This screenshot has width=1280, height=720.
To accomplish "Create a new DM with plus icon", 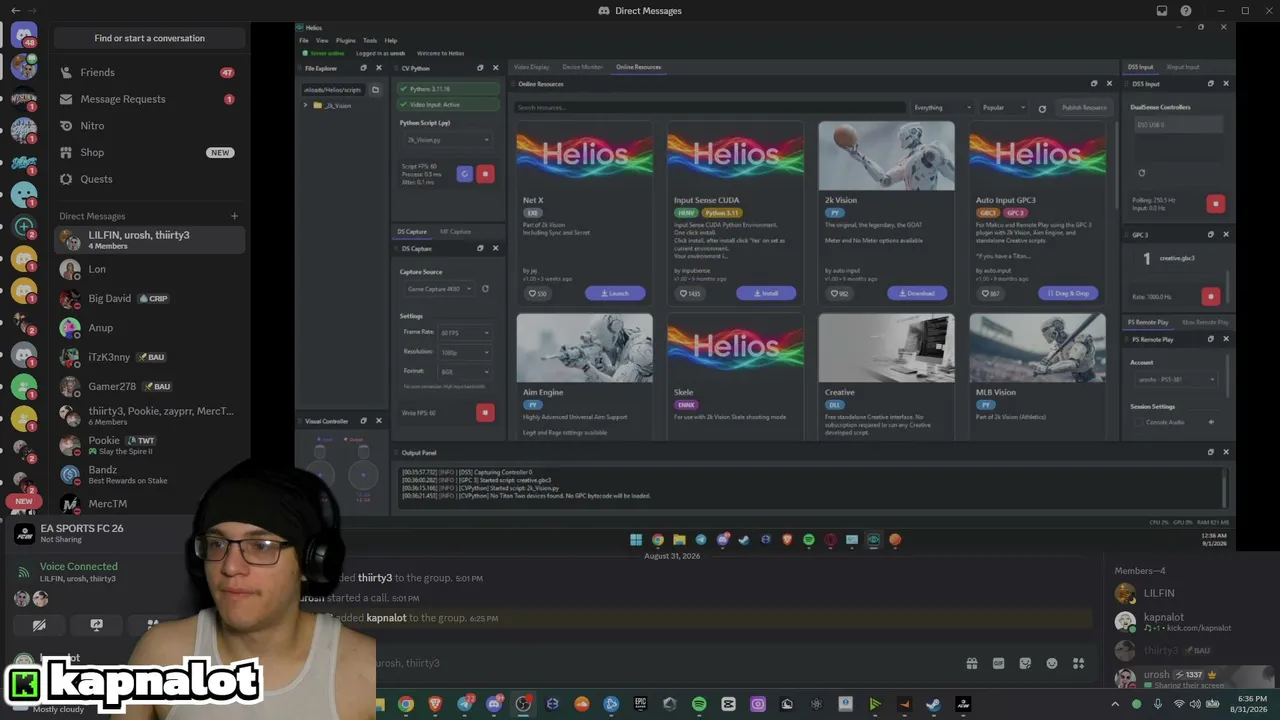I will click(x=235, y=216).
